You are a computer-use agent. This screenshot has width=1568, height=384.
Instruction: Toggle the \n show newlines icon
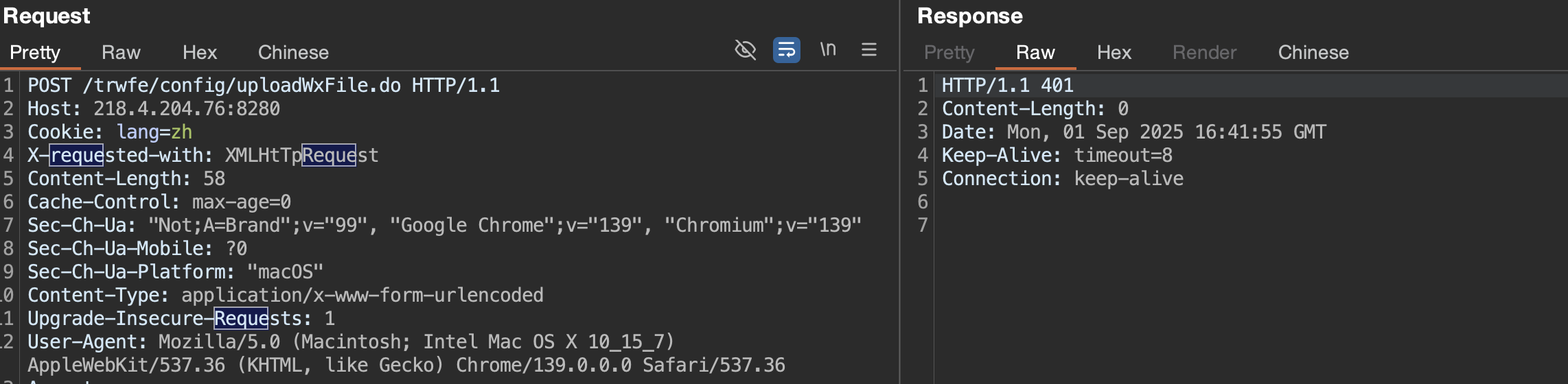pos(828,50)
